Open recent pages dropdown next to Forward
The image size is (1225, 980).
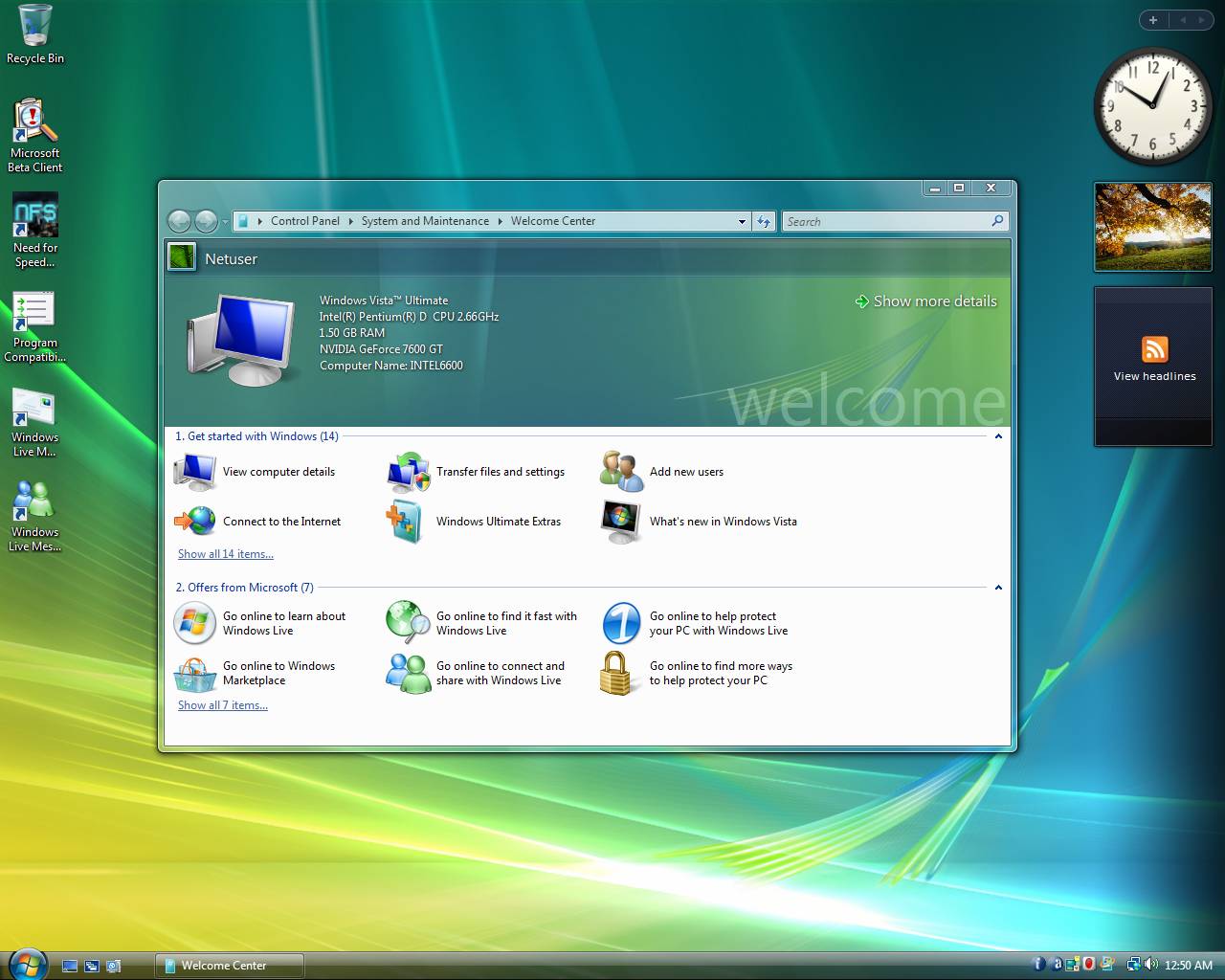(225, 222)
